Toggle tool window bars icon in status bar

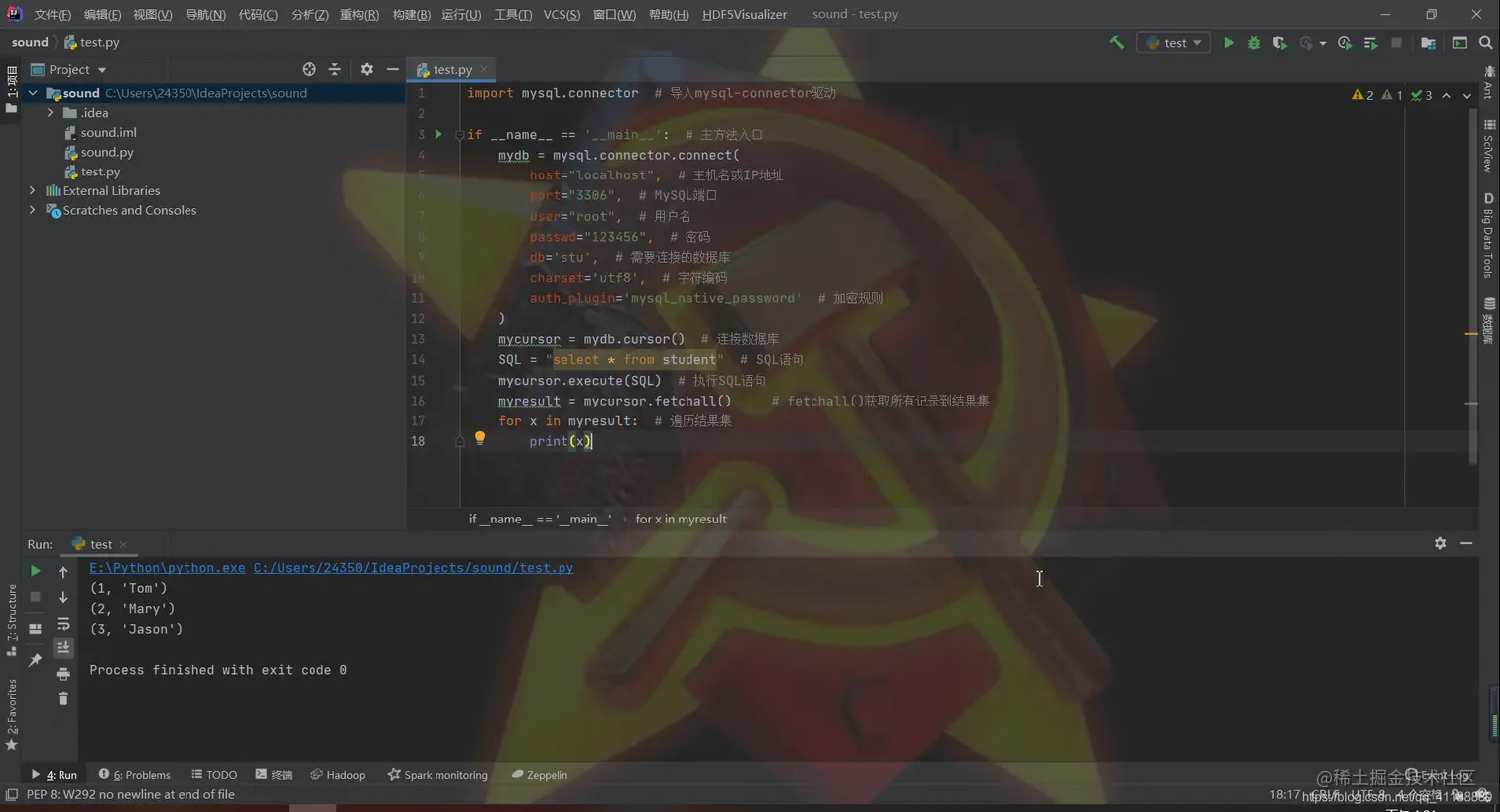(x=12, y=794)
